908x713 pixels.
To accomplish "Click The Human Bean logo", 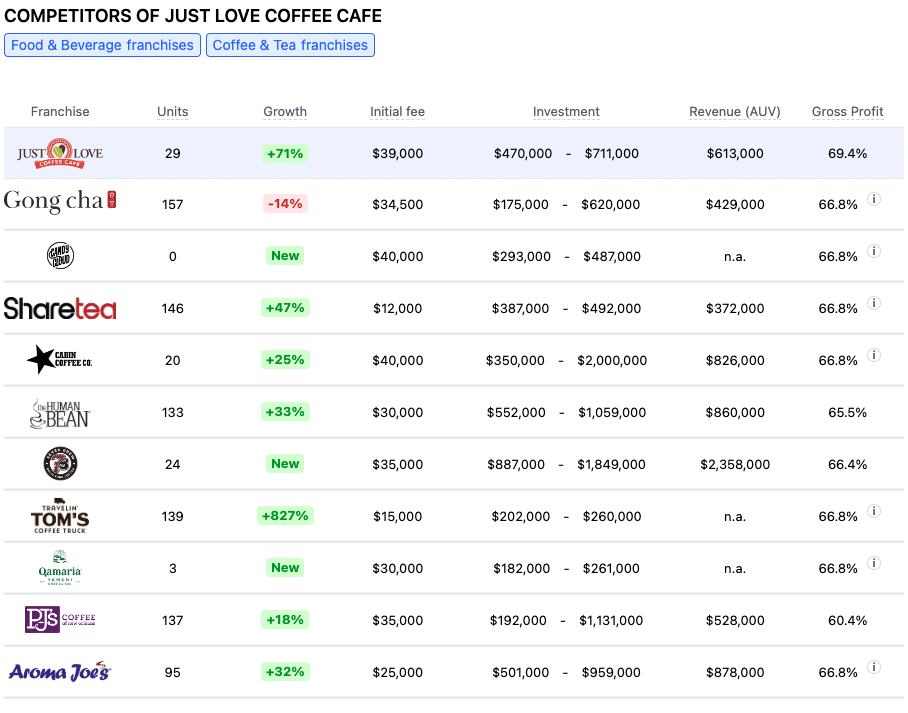I will point(60,414).
